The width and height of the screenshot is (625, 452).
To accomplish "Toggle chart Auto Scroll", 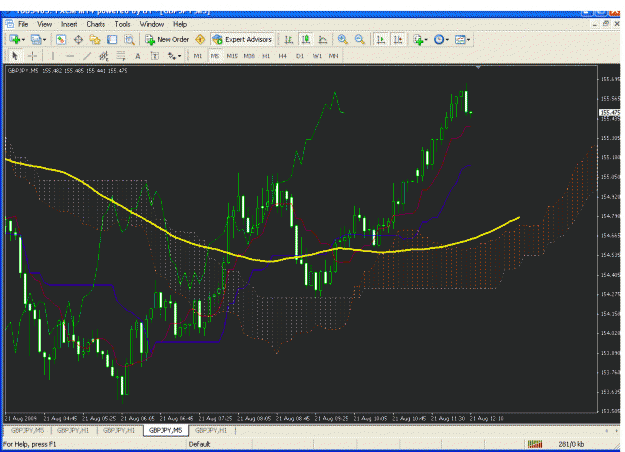I will pyautogui.click(x=381, y=39).
